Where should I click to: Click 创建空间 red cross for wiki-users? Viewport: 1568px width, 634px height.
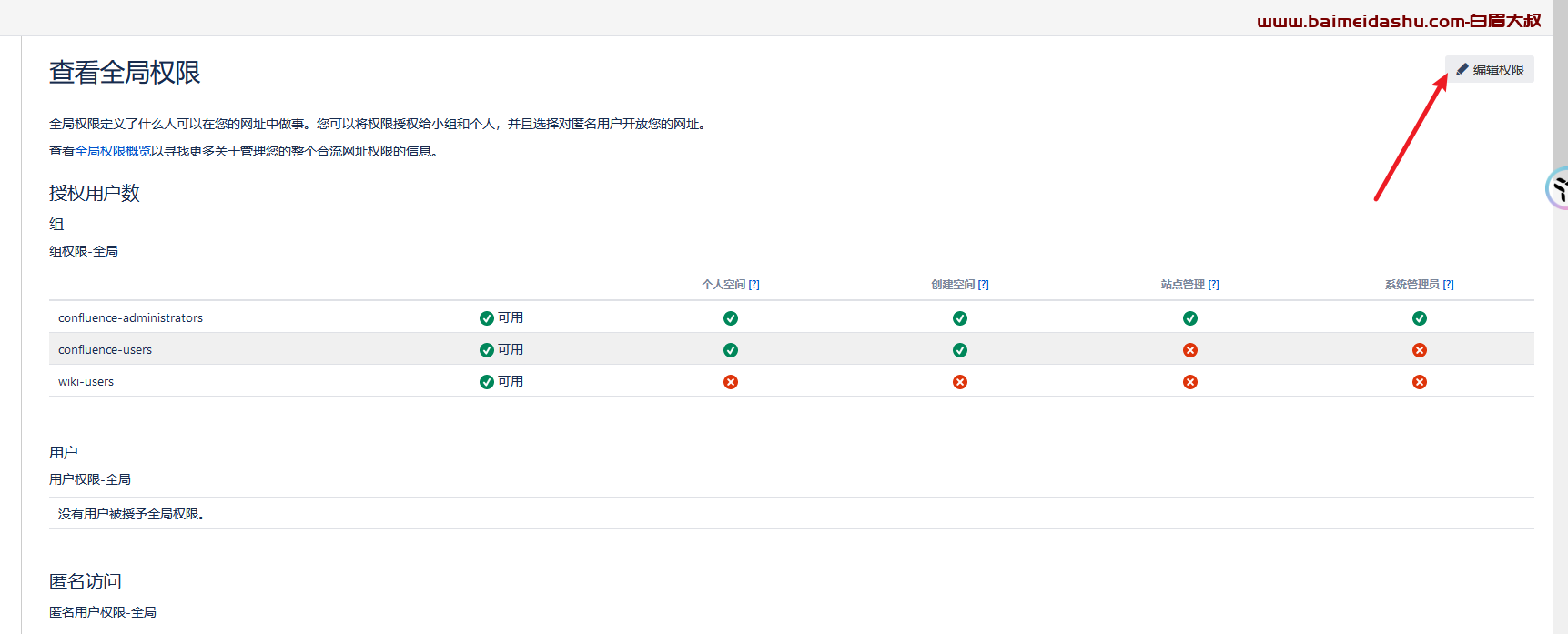[x=960, y=382]
